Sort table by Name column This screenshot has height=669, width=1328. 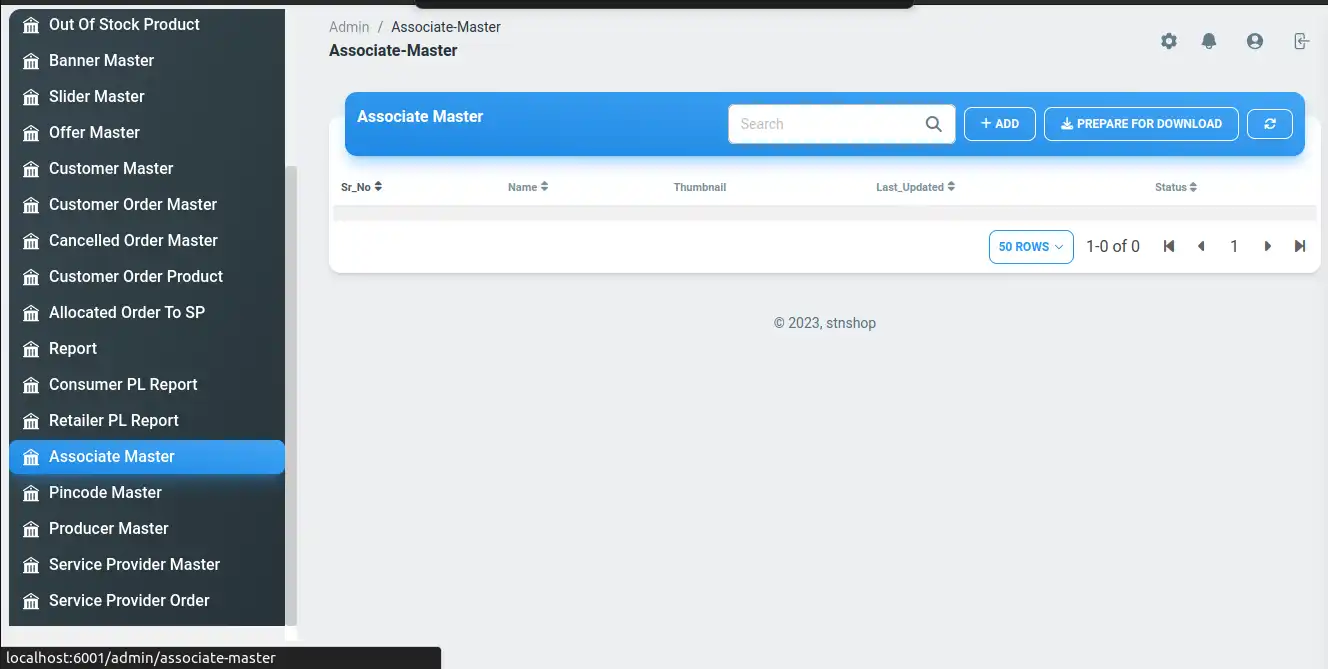click(x=527, y=187)
